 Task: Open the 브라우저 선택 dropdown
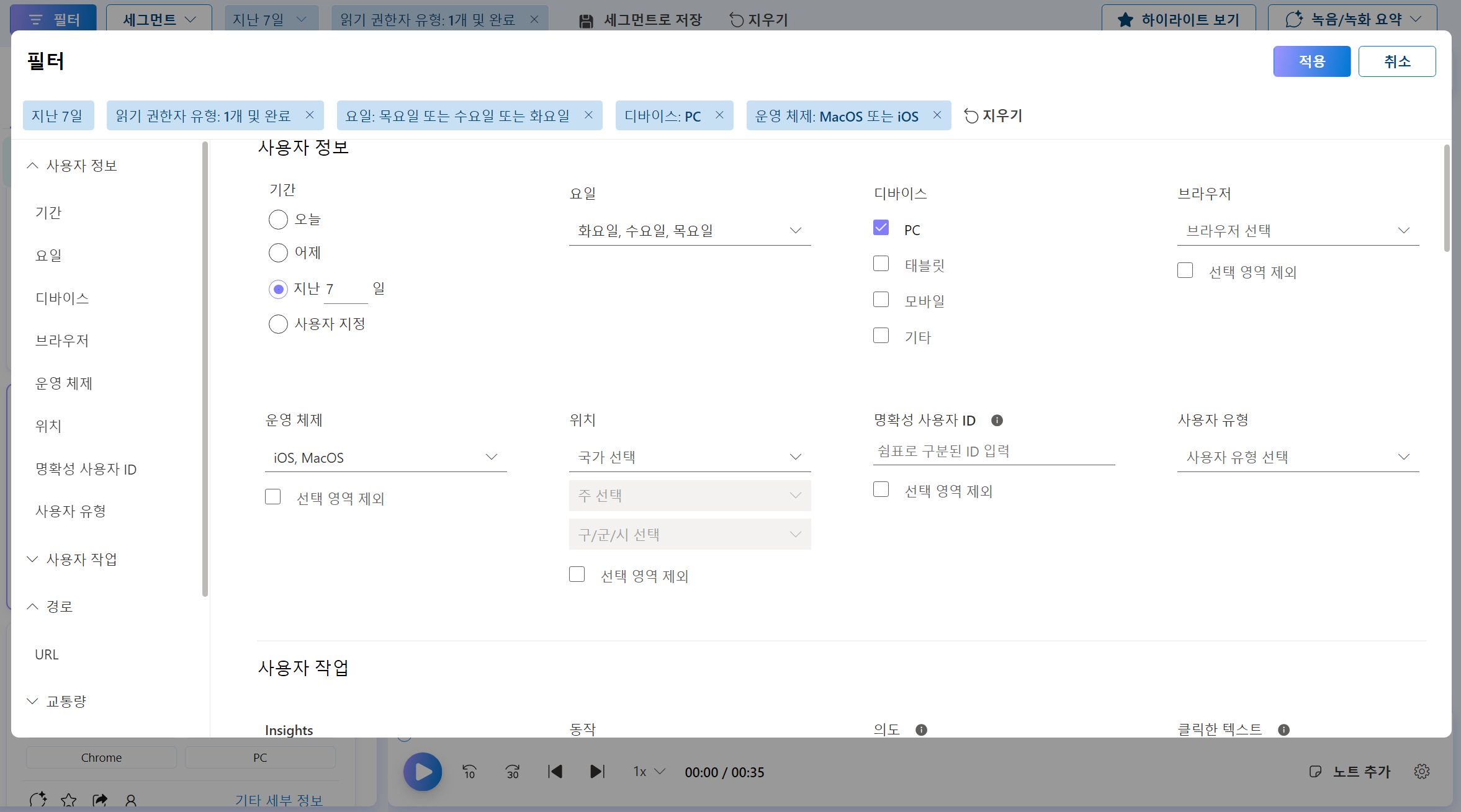click(x=1298, y=231)
